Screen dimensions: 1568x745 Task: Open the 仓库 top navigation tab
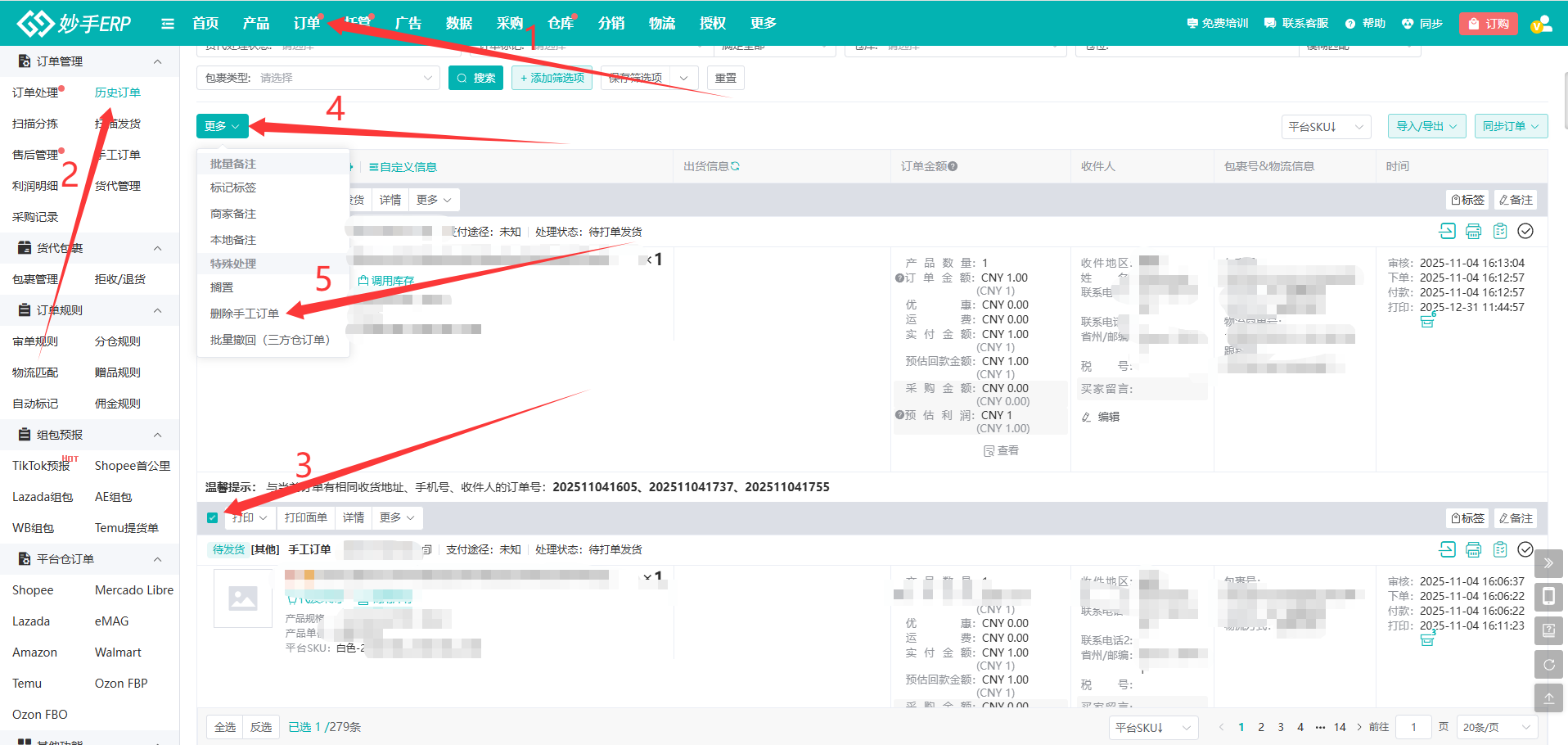pos(561,23)
